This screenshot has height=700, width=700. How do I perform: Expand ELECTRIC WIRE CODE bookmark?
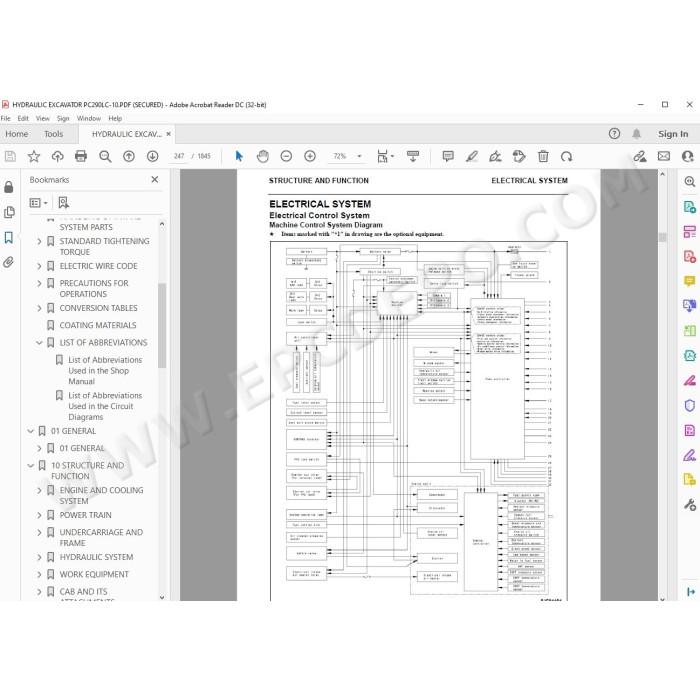39,266
